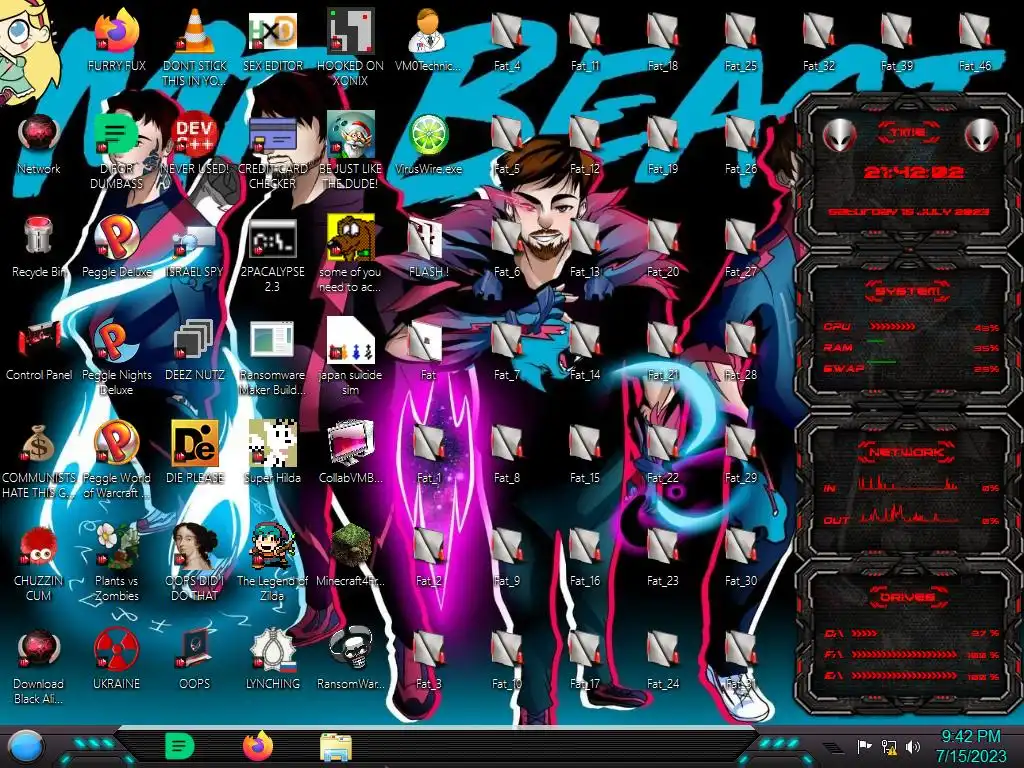Launch Super Hilda pixel icon
This screenshot has height=768, width=1024.
[x=272, y=443]
